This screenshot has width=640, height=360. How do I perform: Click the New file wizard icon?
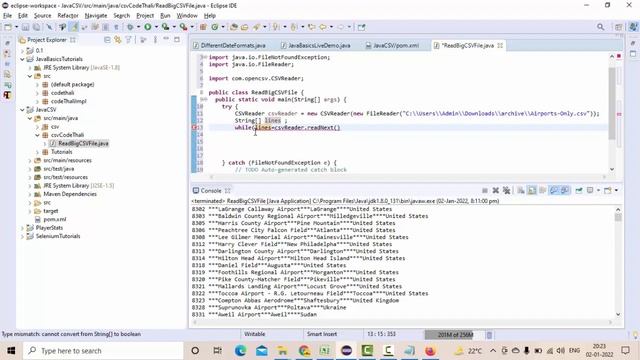pos(8,27)
